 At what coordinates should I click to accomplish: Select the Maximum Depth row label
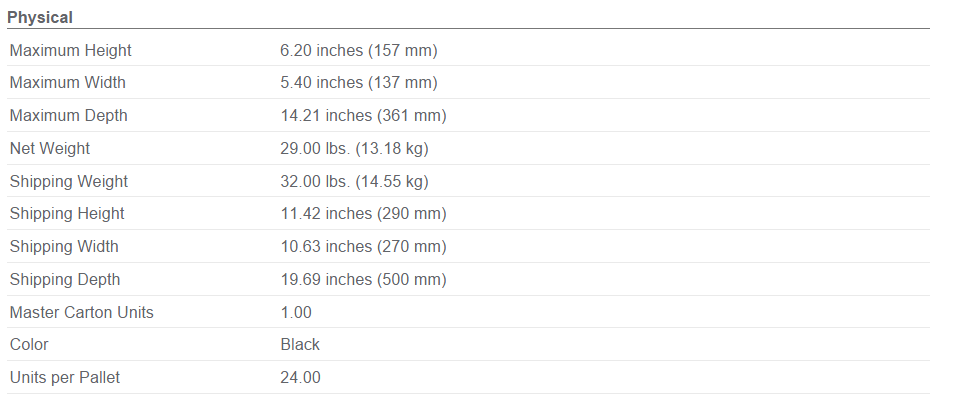(69, 115)
